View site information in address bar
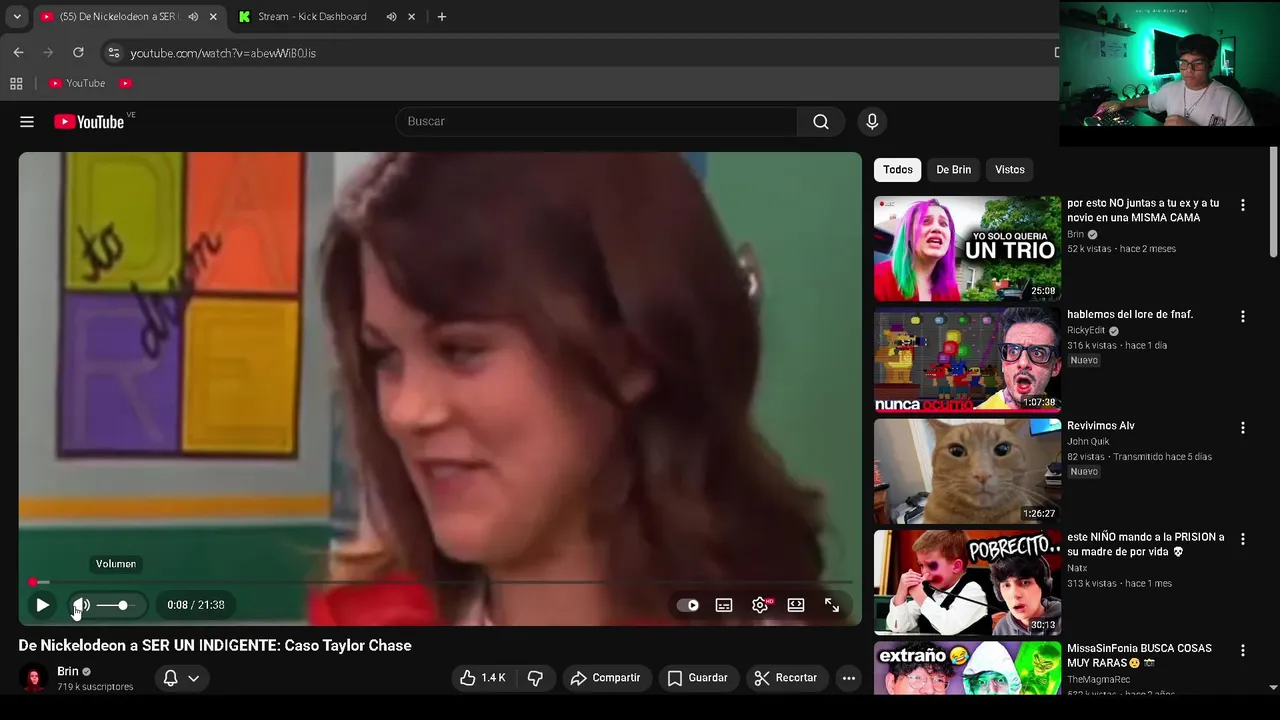Image resolution: width=1280 pixels, height=720 pixels. coord(114,52)
